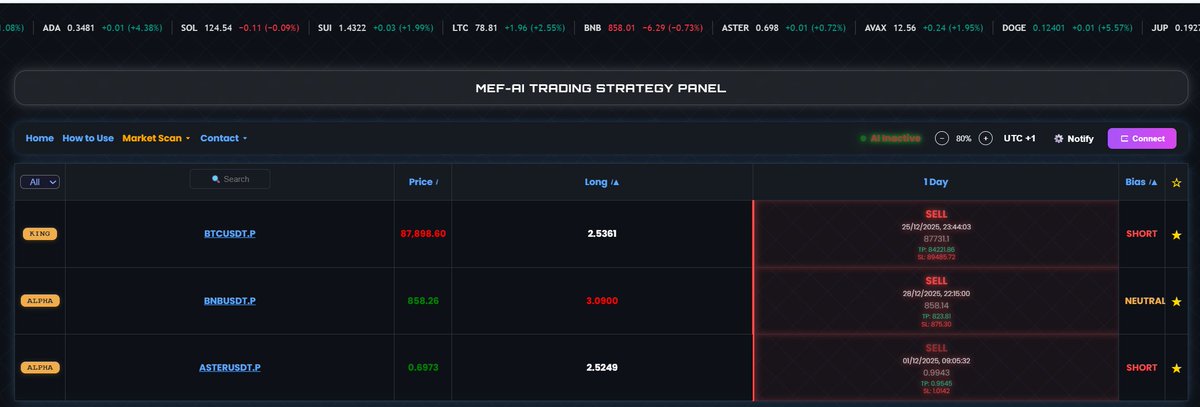Click the NEUTRAL bias on BNBUSDT.P row
1200x407 pixels.
[1144, 300]
